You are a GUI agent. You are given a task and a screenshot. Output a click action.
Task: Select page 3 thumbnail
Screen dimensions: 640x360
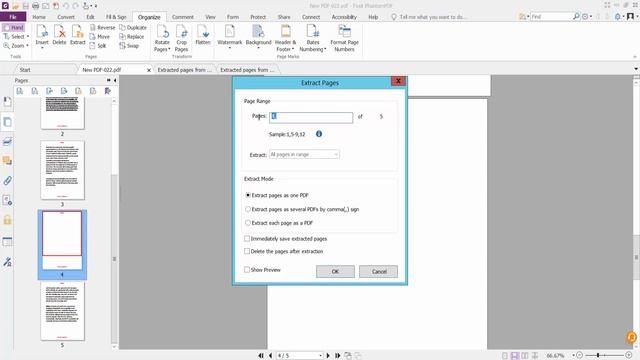tap(62, 170)
